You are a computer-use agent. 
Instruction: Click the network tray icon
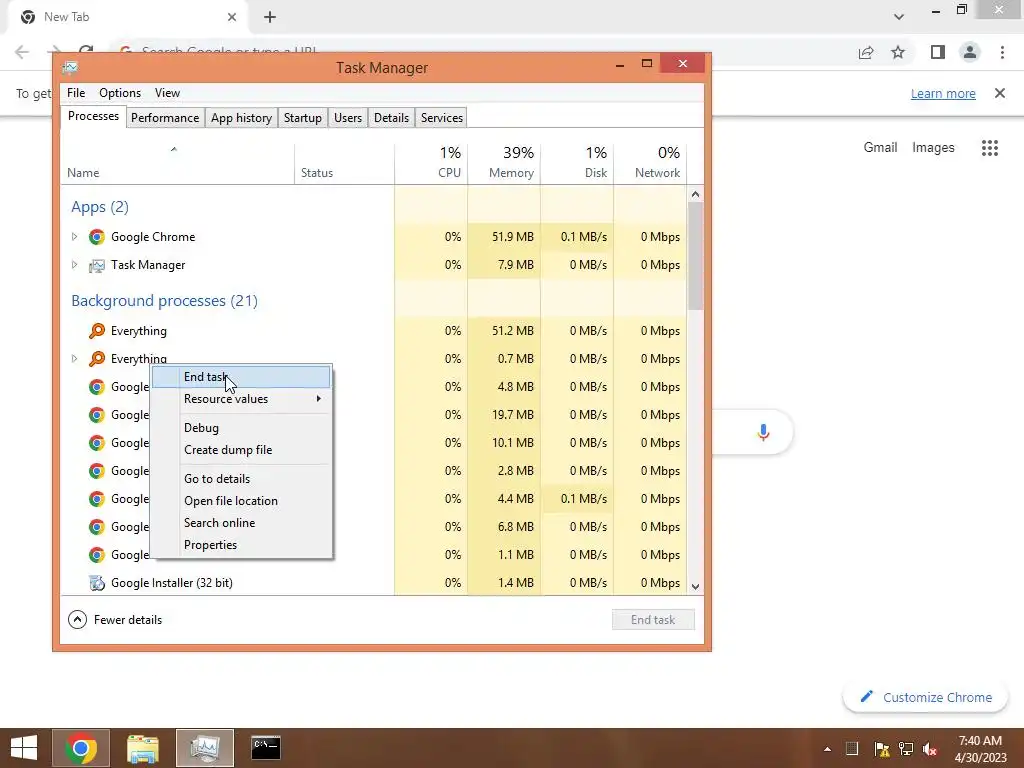(906, 749)
